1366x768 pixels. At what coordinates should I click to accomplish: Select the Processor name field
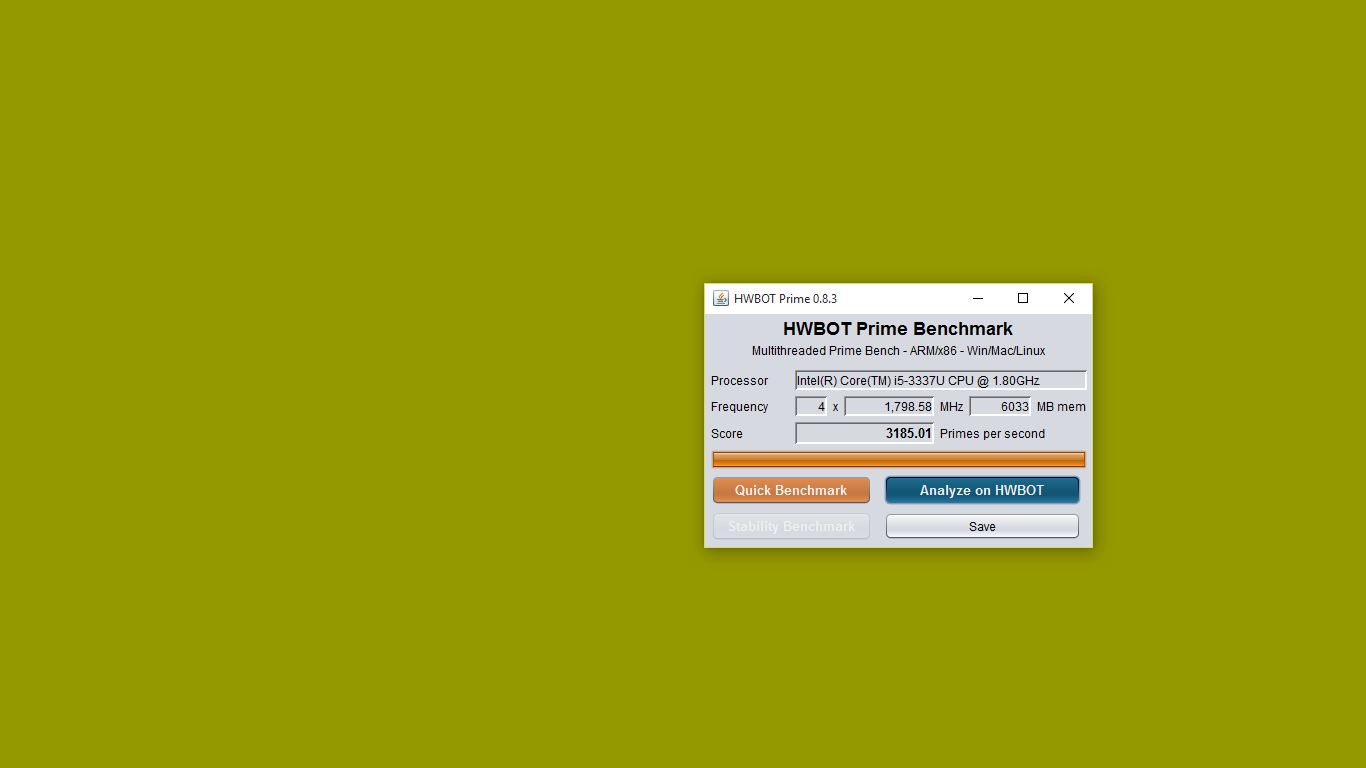click(x=941, y=380)
